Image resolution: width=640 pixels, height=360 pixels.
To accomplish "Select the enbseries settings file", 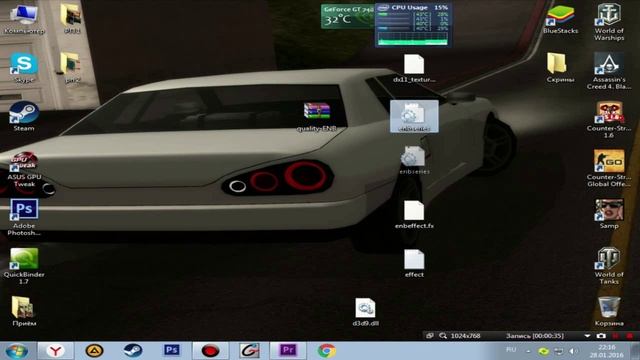I will pyautogui.click(x=414, y=161).
